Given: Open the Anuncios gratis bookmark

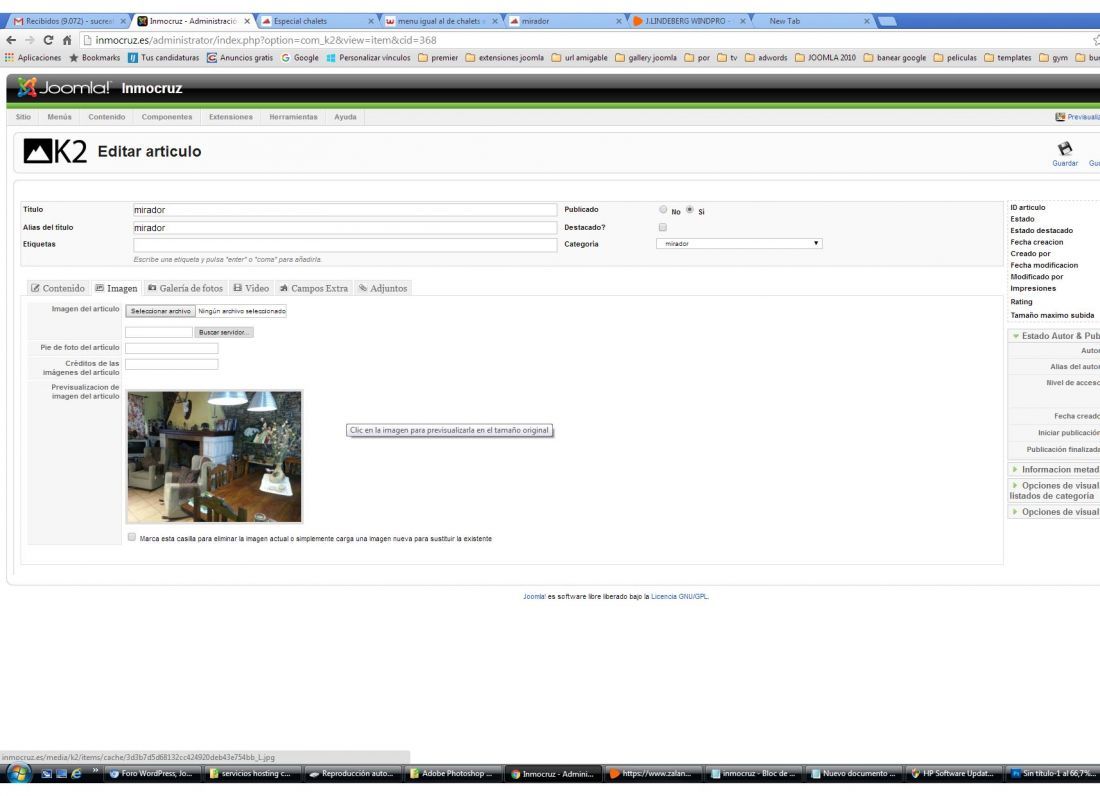Looking at the screenshot, I should coord(240,58).
